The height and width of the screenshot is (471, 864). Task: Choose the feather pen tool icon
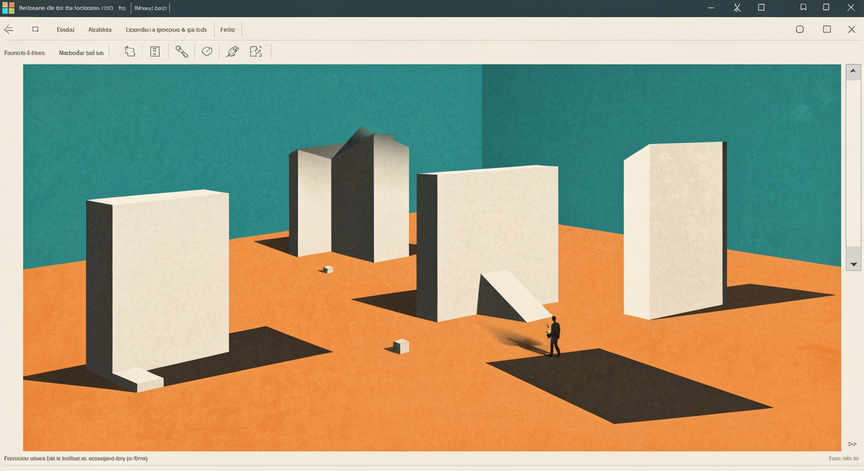click(232, 52)
